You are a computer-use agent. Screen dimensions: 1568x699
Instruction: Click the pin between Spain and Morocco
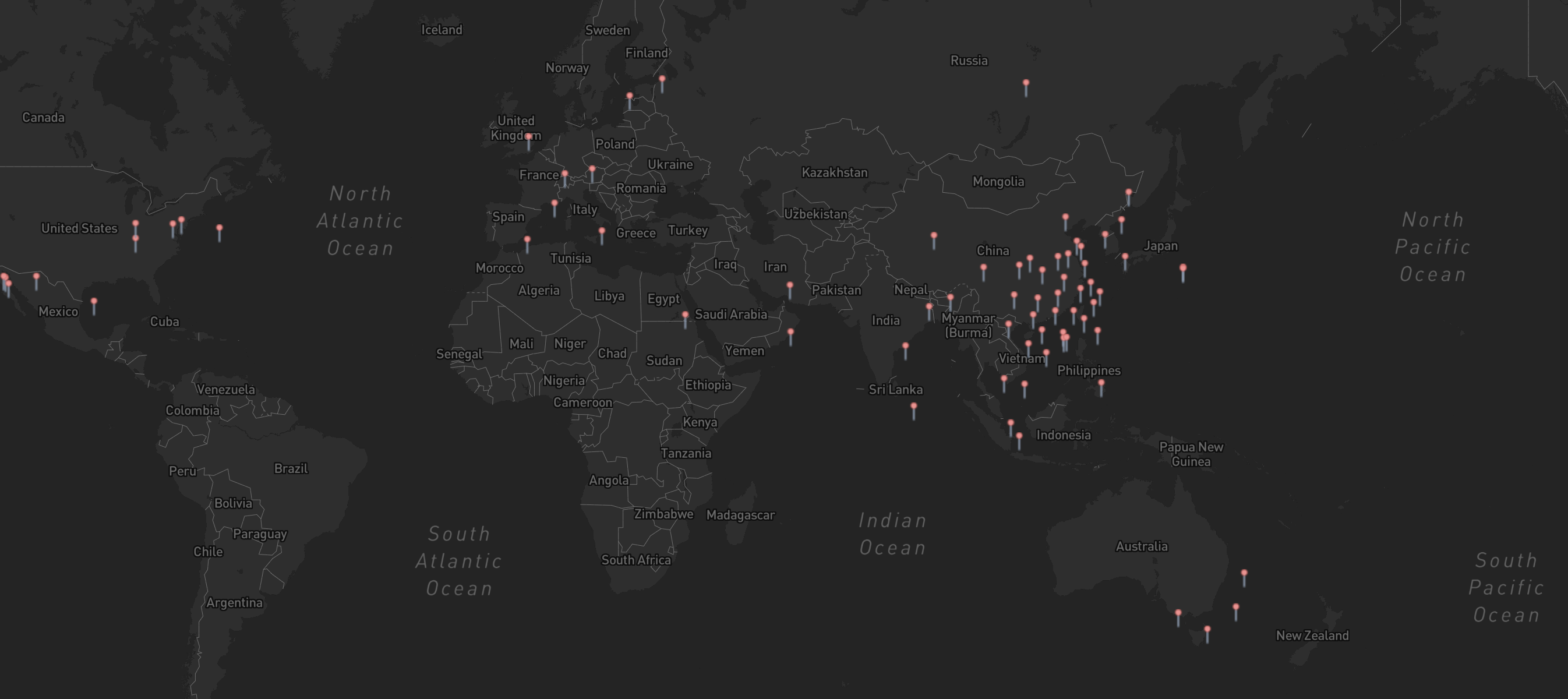pyautogui.click(x=527, y=241)
